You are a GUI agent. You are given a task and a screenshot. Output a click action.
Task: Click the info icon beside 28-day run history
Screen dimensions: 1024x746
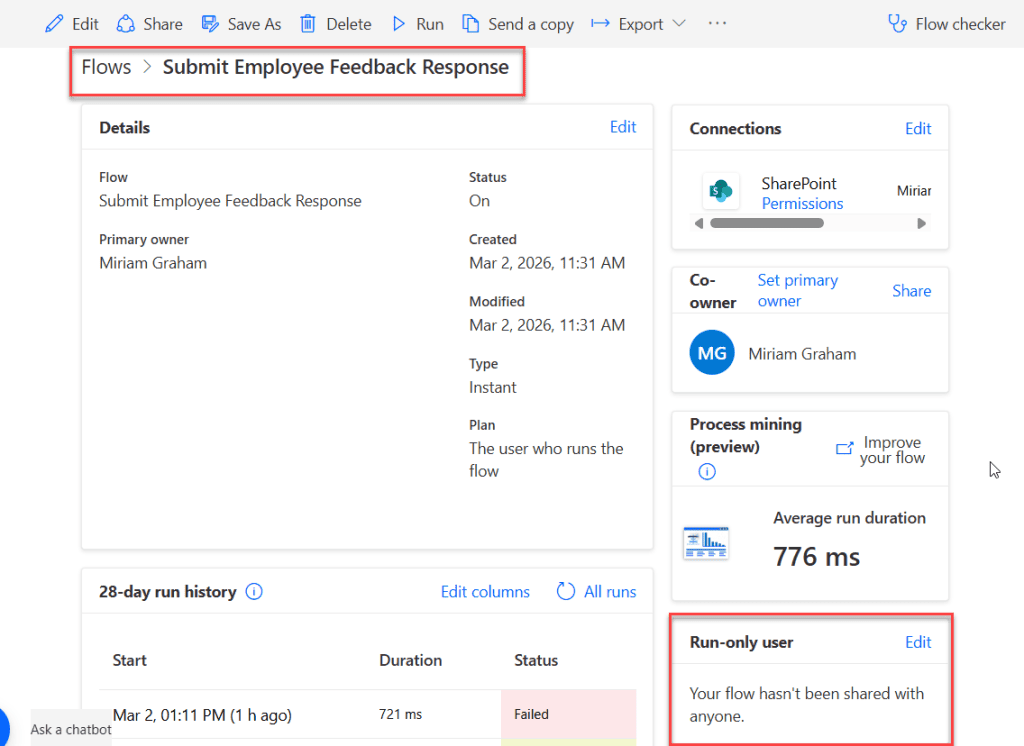tap(254, 591)
